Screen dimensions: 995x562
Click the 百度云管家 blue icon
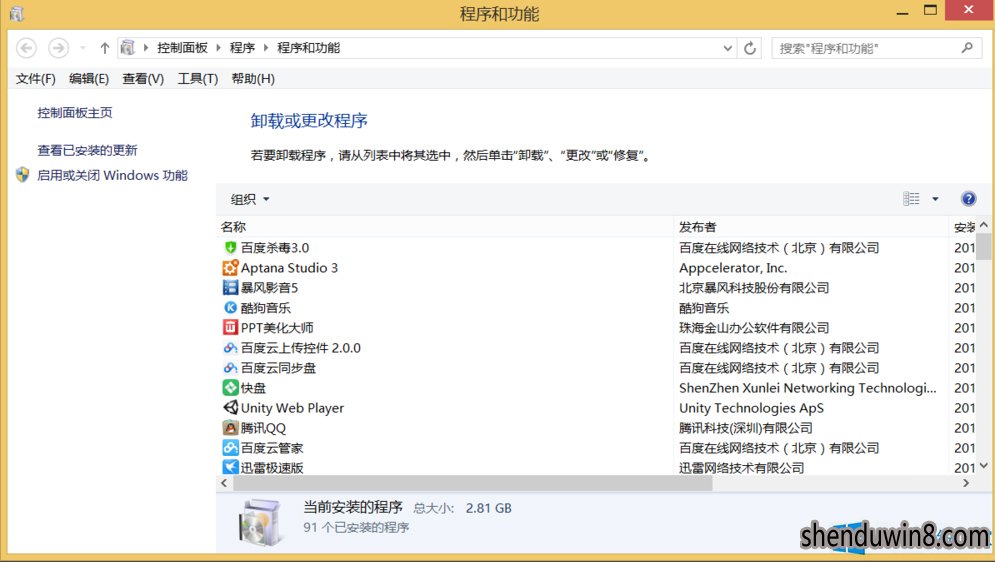click(x=230, y=448)
